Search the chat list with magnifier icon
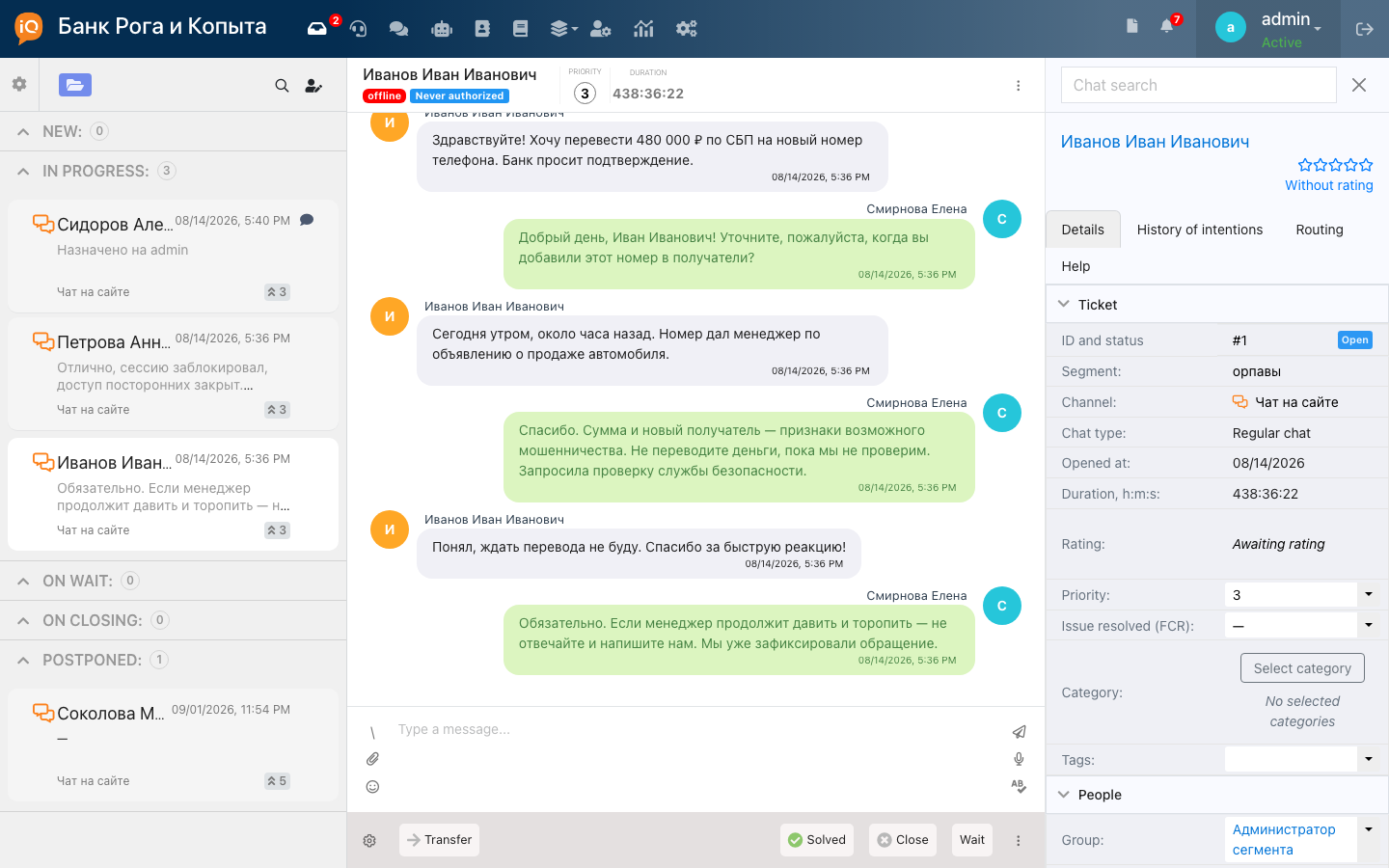 [282, 86]
